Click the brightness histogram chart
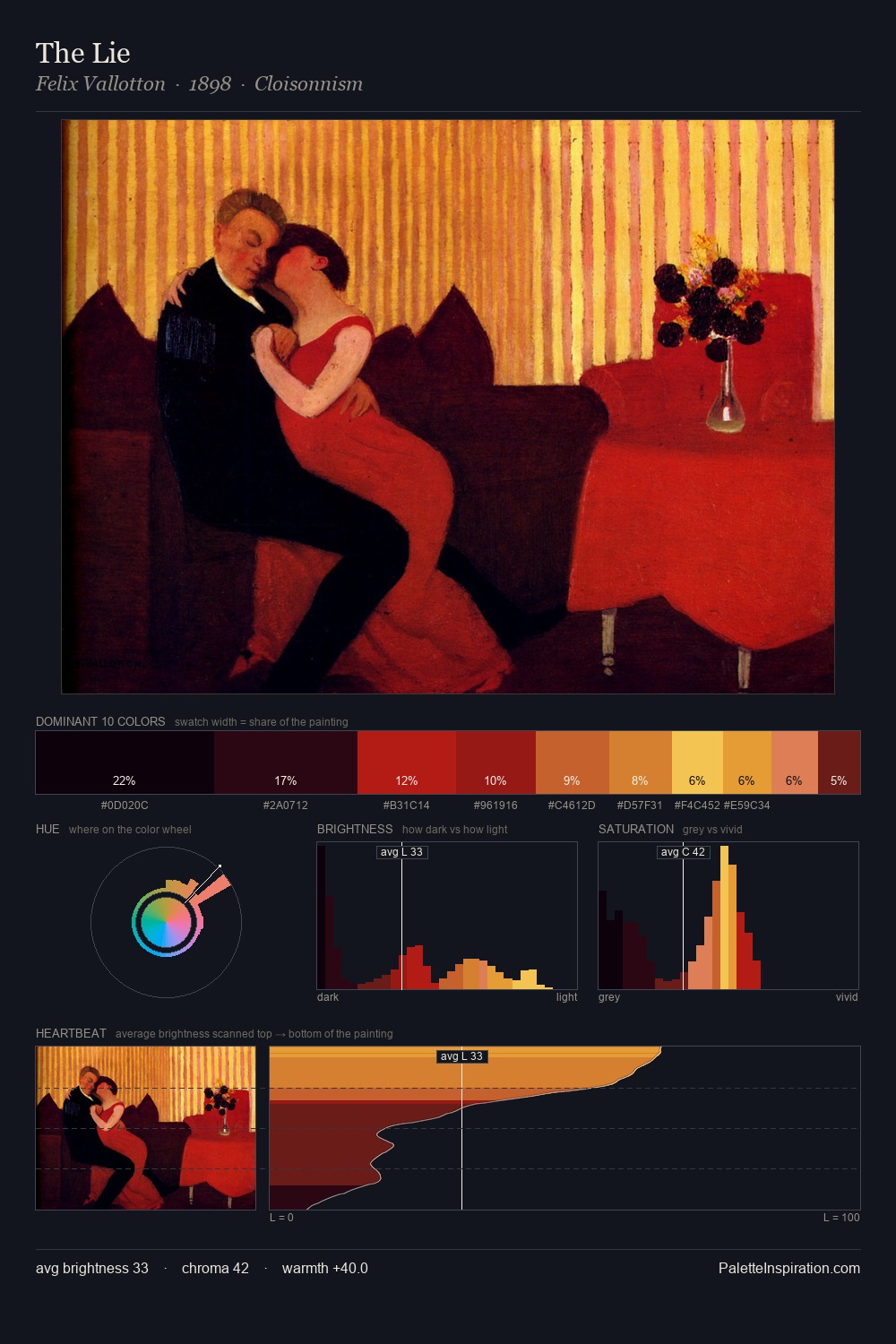 click(447, 916)
